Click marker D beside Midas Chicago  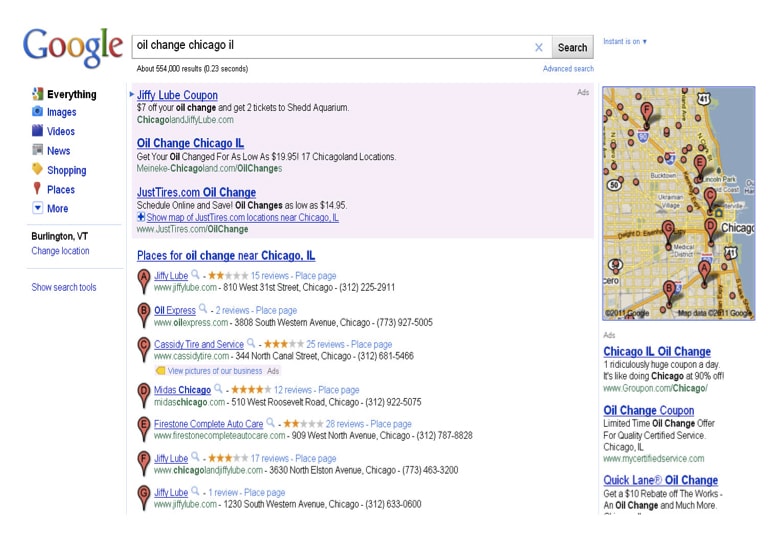144,395
